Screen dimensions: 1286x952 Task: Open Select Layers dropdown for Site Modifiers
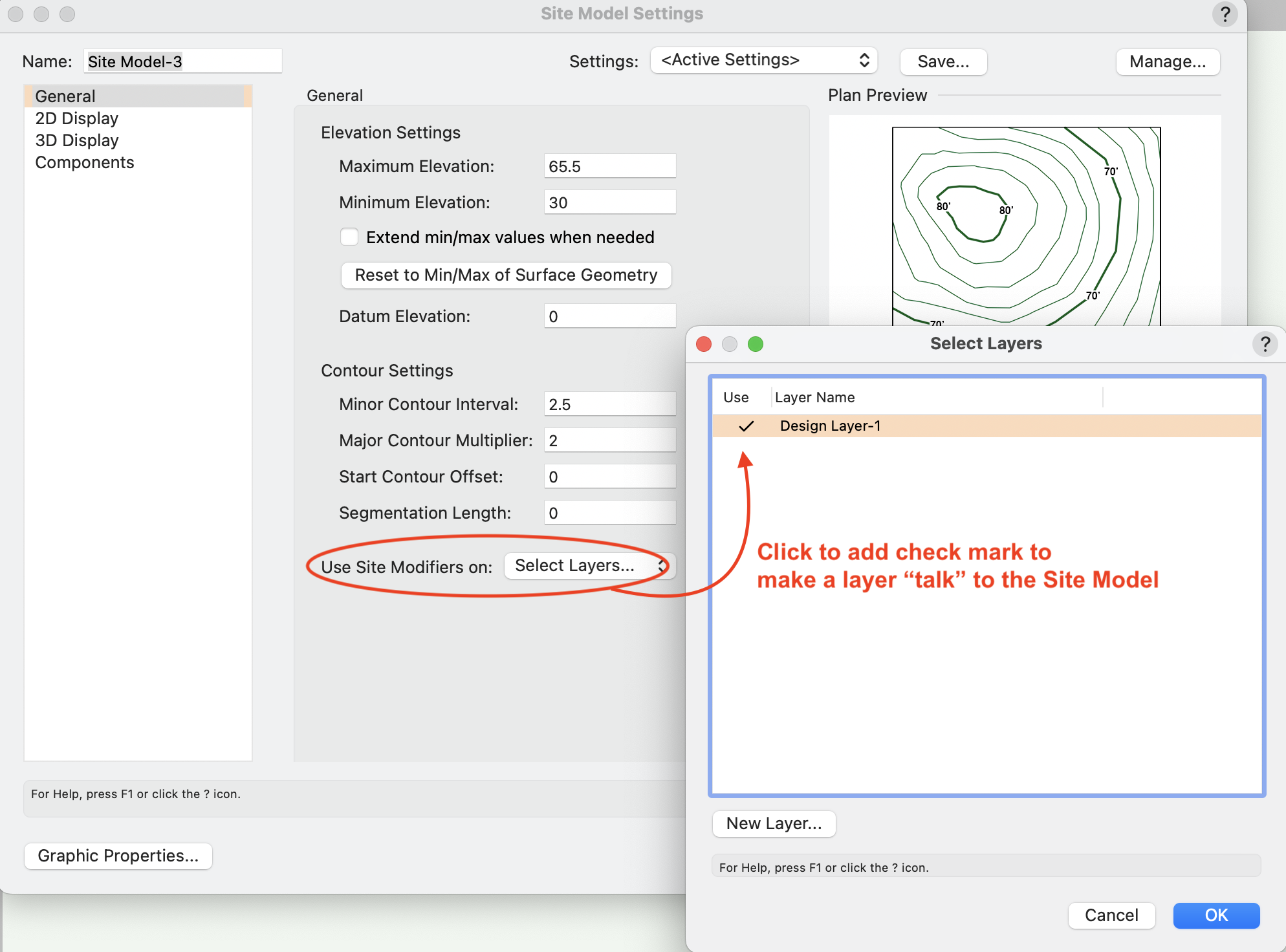click(x=589, y=566)
